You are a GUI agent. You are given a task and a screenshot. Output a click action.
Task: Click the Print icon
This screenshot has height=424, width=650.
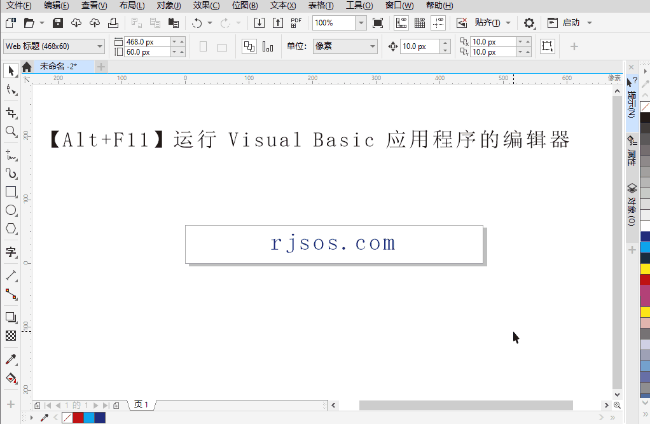113,23
